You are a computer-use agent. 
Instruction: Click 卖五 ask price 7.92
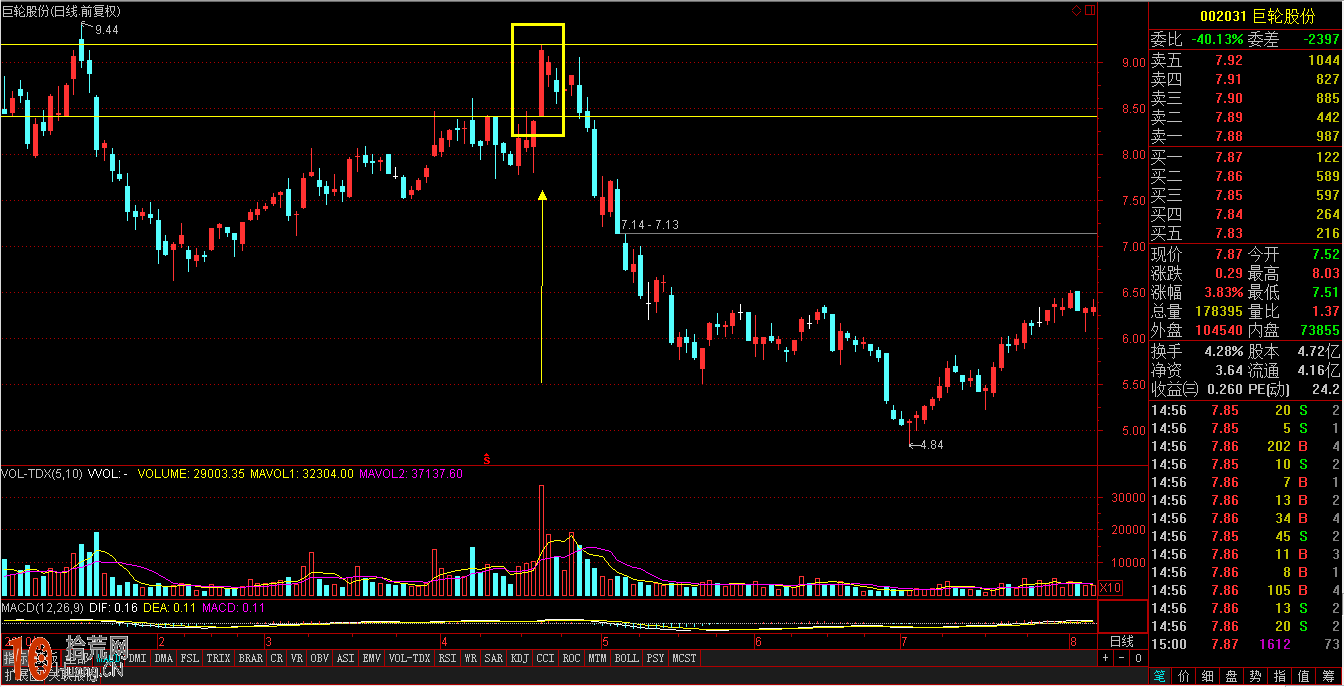click(x=1228, y=61)
